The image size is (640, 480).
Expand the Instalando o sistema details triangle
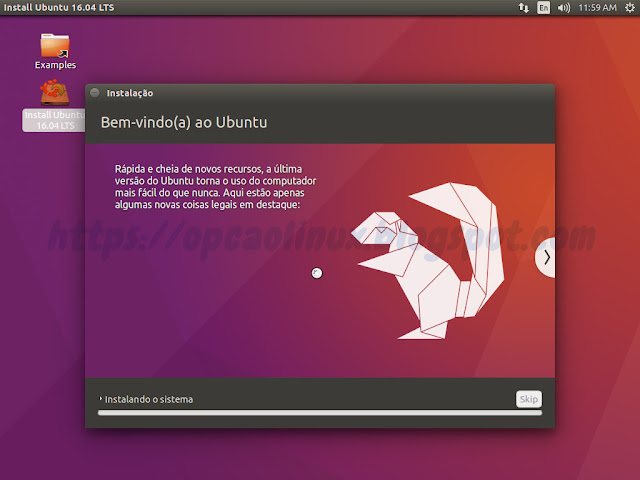(x=100, y=399)
